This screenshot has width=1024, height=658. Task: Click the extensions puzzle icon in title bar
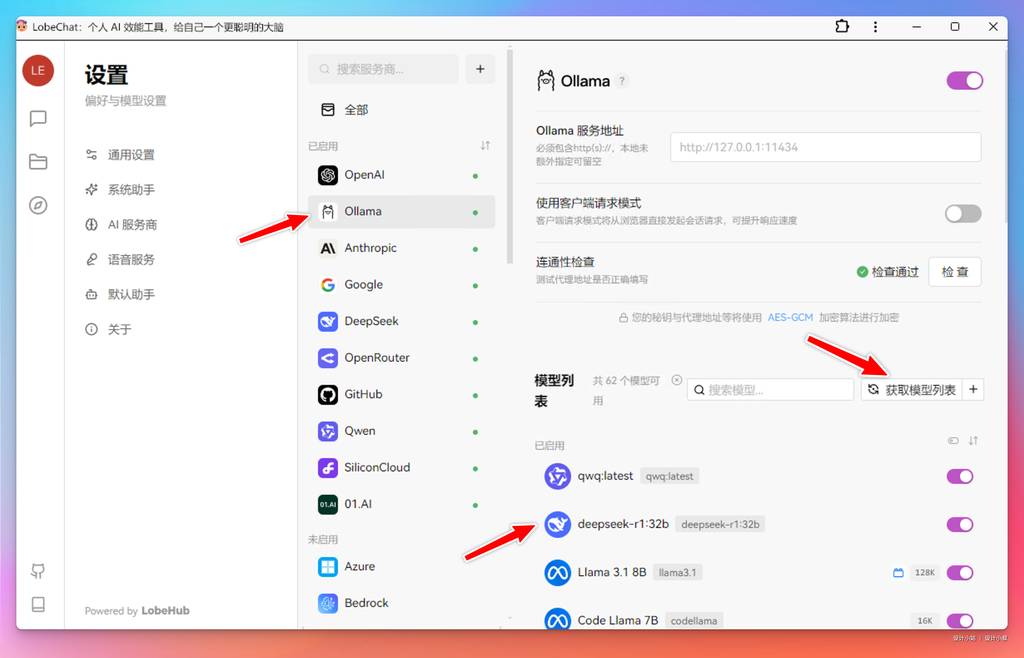coord(842,27)
